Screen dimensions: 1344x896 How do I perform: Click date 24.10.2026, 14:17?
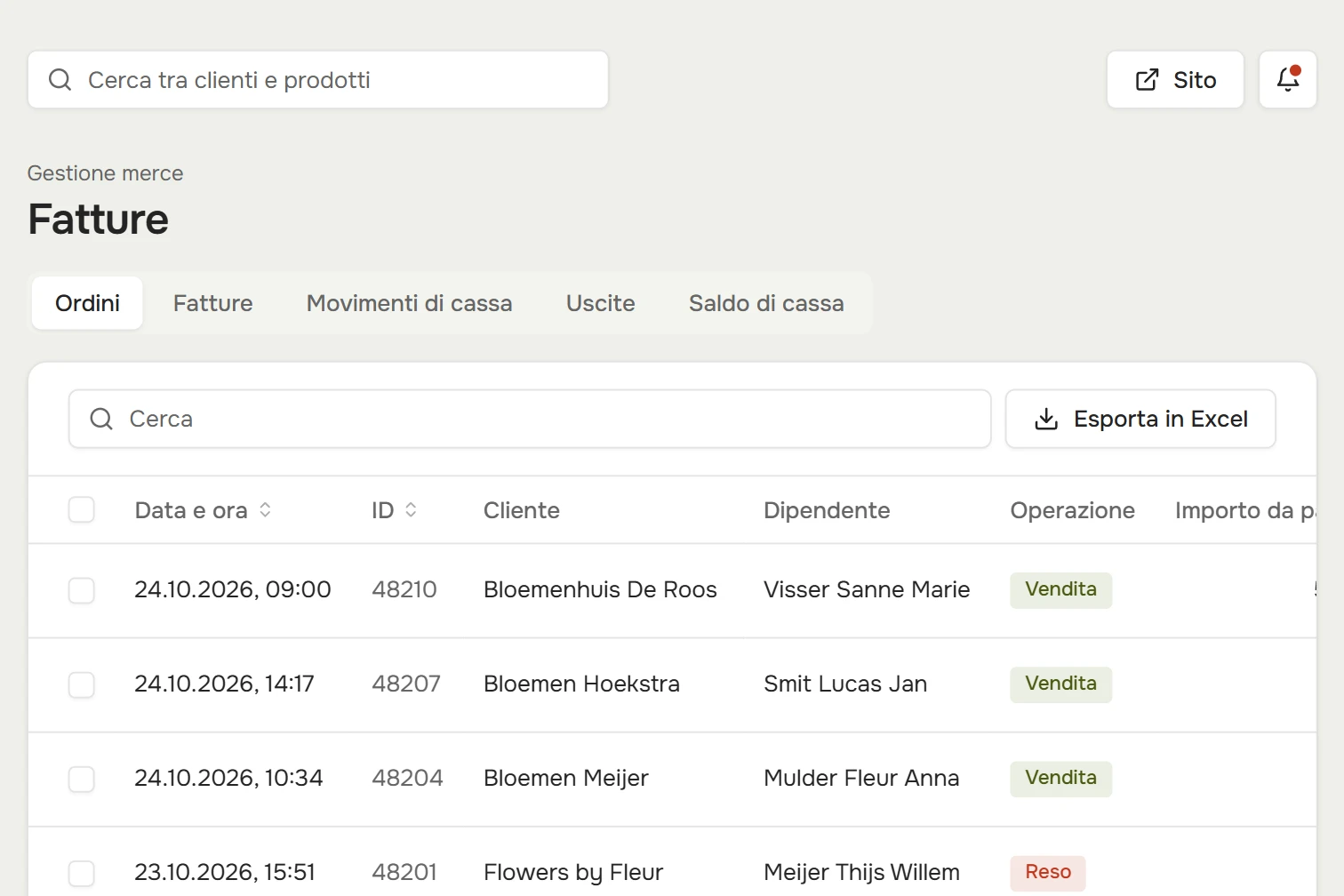tap(224, 684)
